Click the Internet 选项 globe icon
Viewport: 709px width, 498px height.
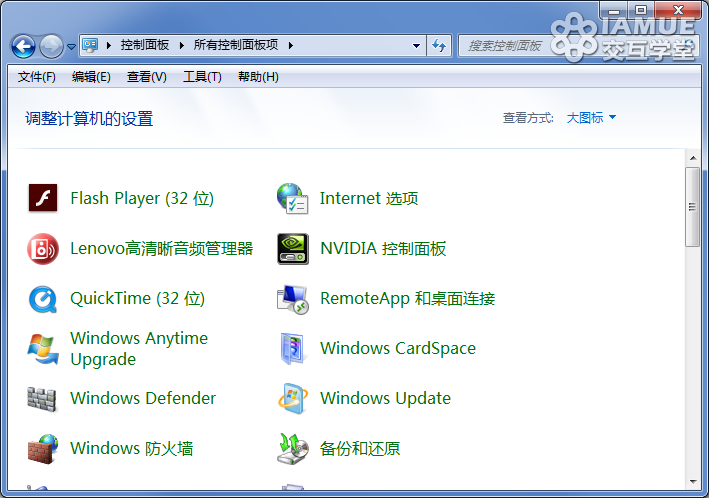293,198
